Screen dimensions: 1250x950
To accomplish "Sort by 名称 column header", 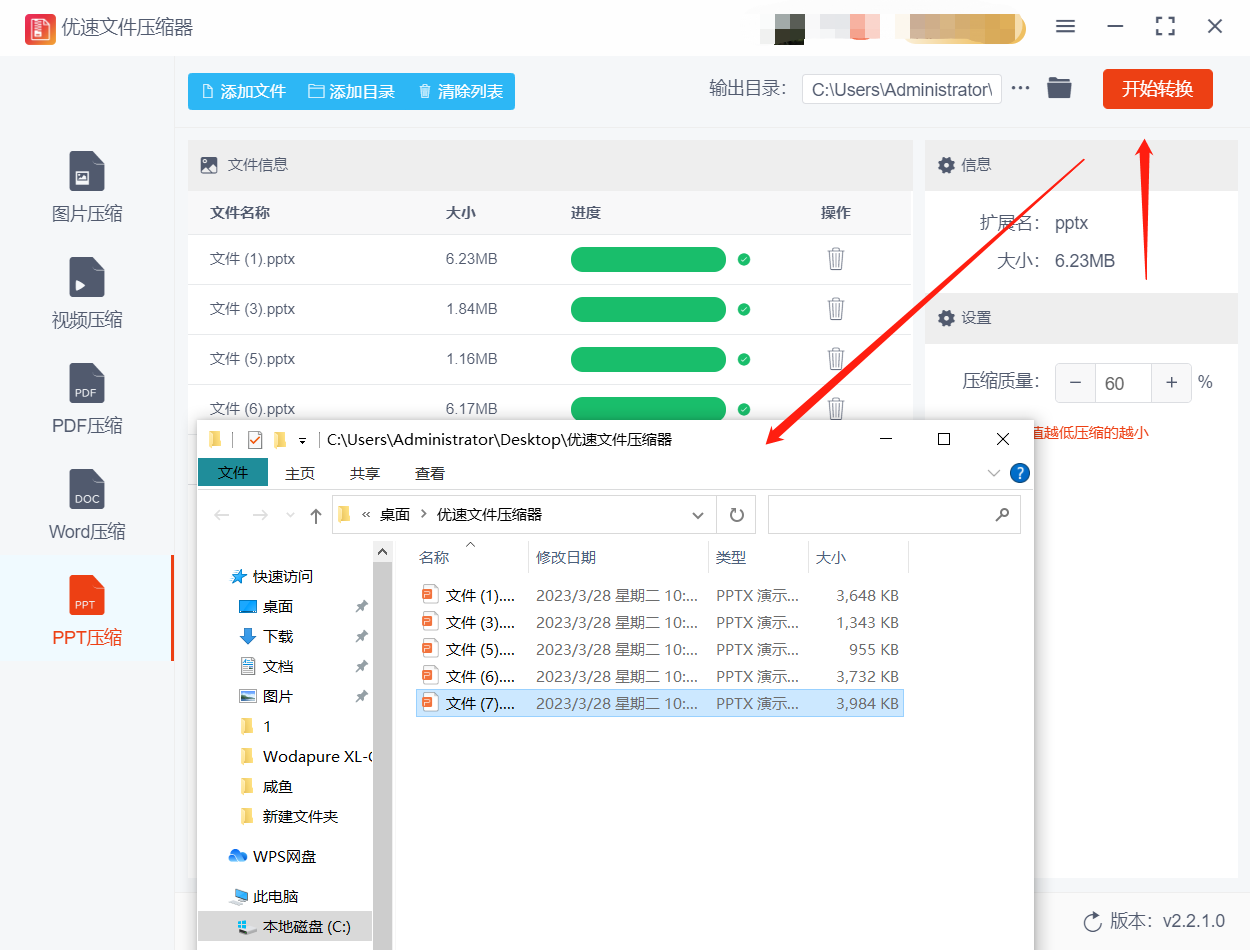I will point(472,557).
